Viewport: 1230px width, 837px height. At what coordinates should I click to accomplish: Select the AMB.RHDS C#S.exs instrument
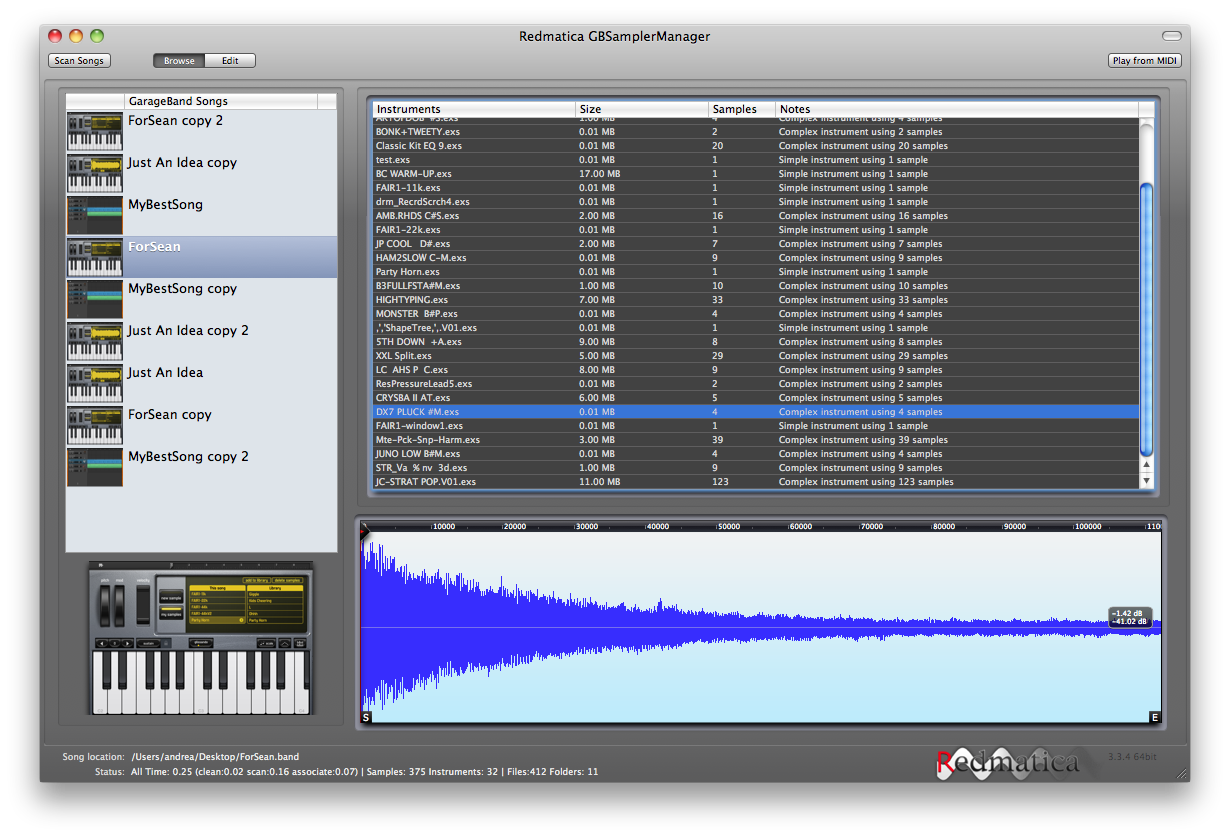coord(756,216)
